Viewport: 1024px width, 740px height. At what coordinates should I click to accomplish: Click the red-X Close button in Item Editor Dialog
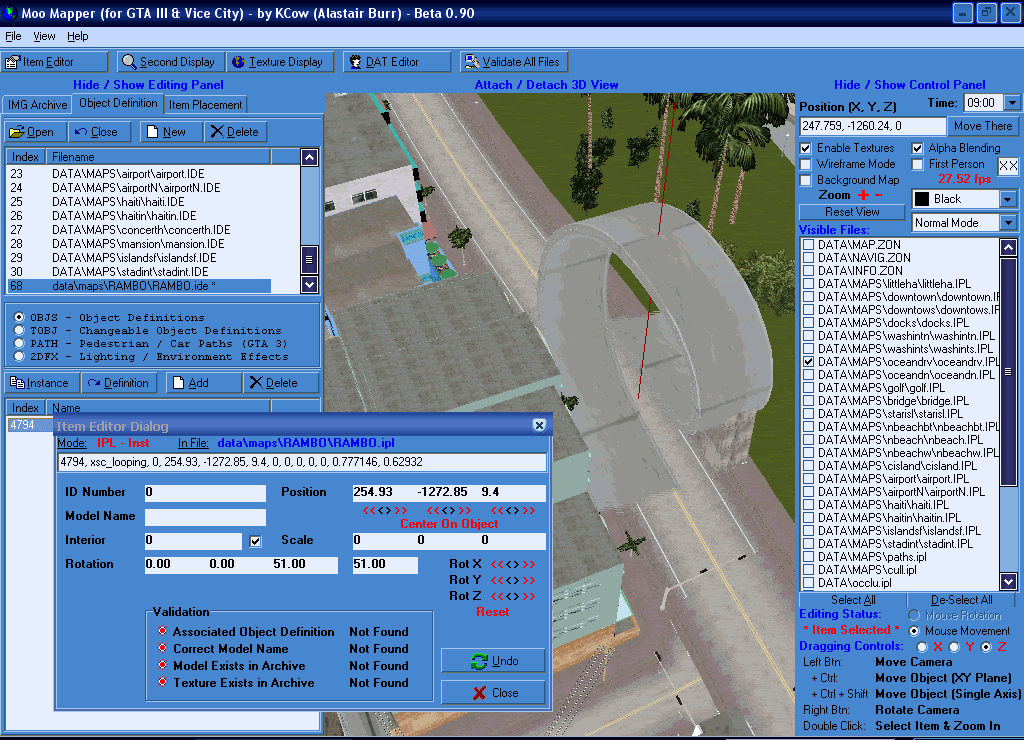tap(493, 693)
